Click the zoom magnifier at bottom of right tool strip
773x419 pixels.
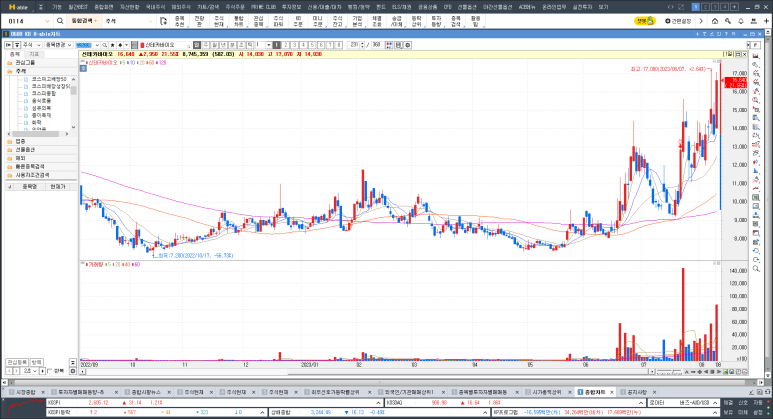[756, 269]
